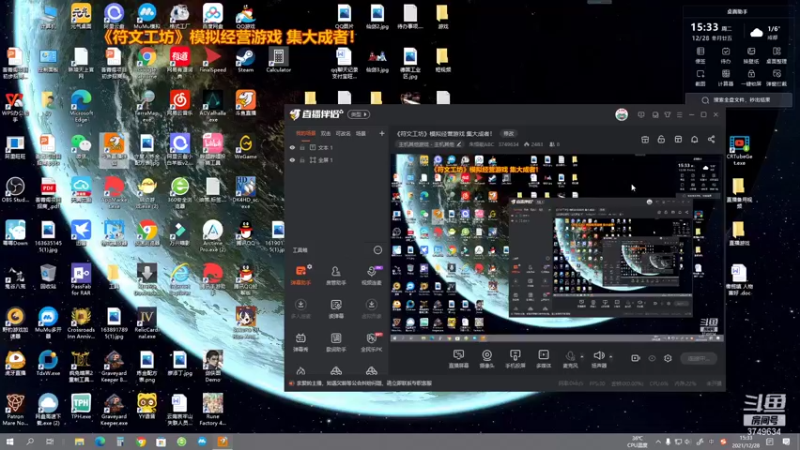Select the 文本 1 source row

pyautogui.click(x=337, y=147)
